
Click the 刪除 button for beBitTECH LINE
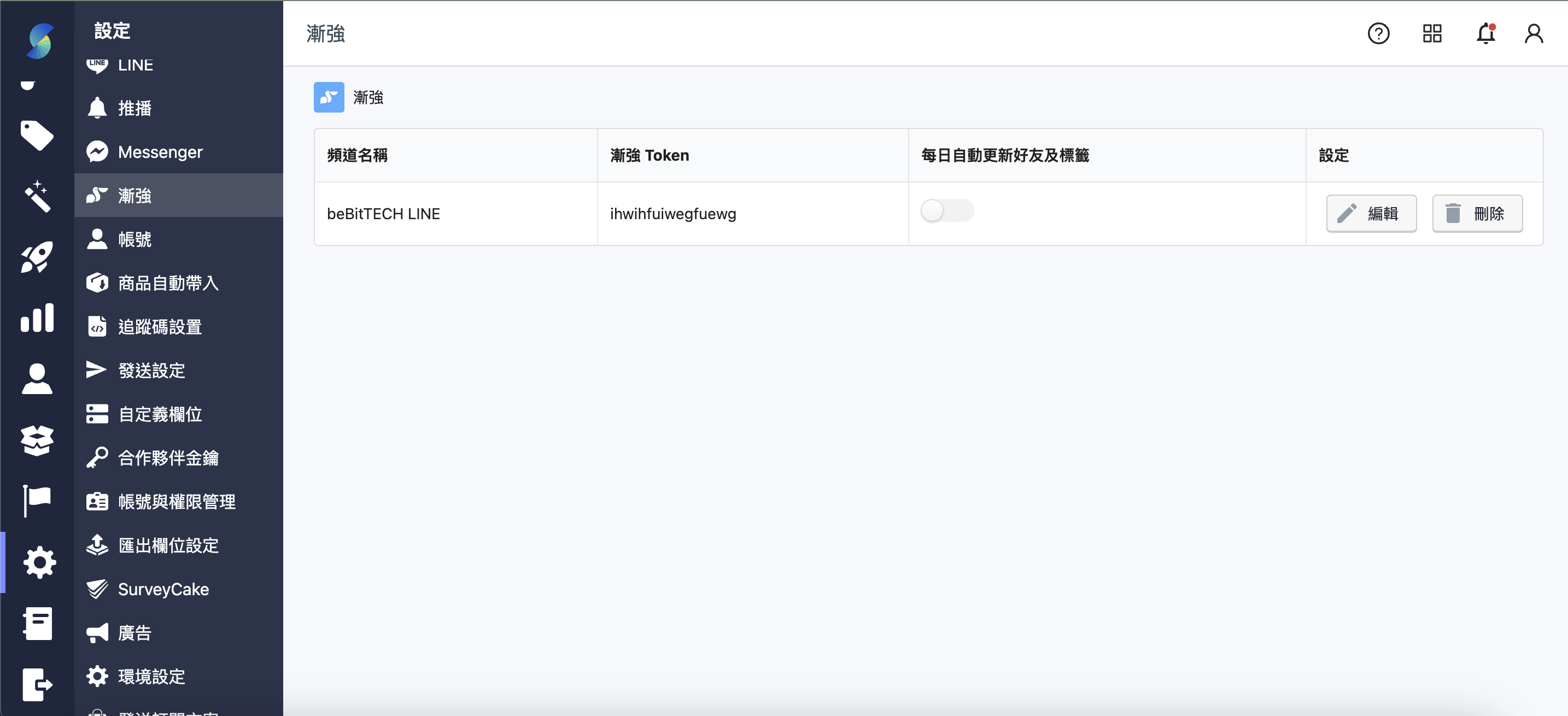[1477, 214]
